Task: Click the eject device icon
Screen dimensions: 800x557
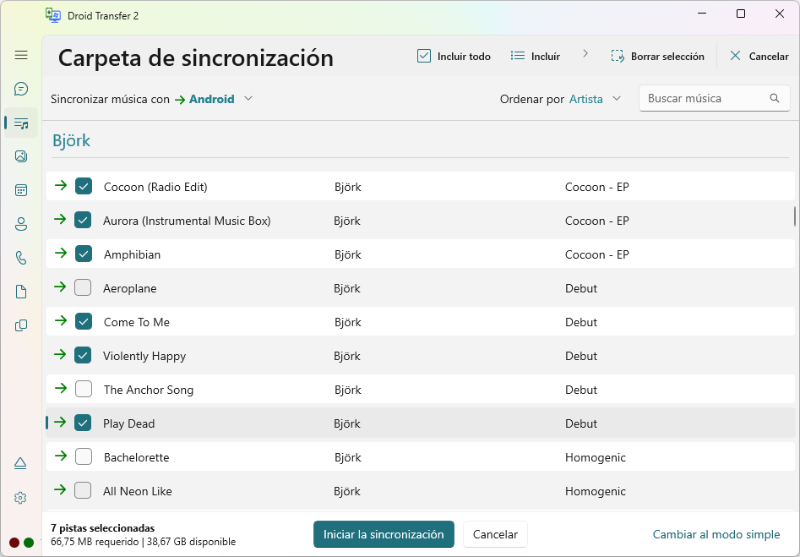Action: click(x=21, y=463)
